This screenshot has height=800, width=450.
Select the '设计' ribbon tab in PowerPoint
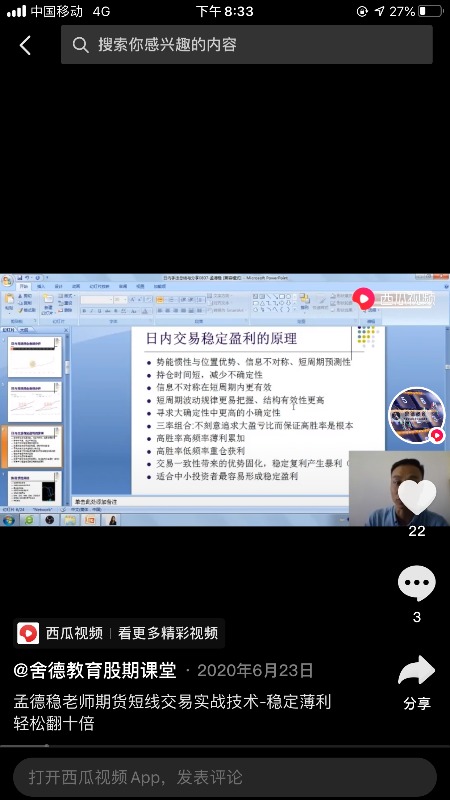(58, 287)
